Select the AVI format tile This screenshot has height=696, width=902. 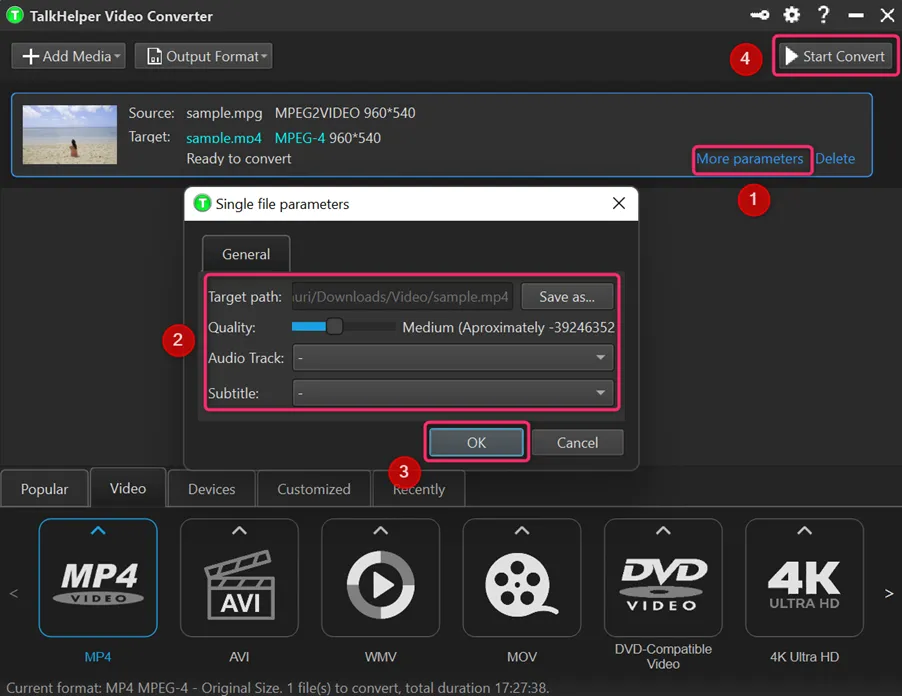pos(239,578)
